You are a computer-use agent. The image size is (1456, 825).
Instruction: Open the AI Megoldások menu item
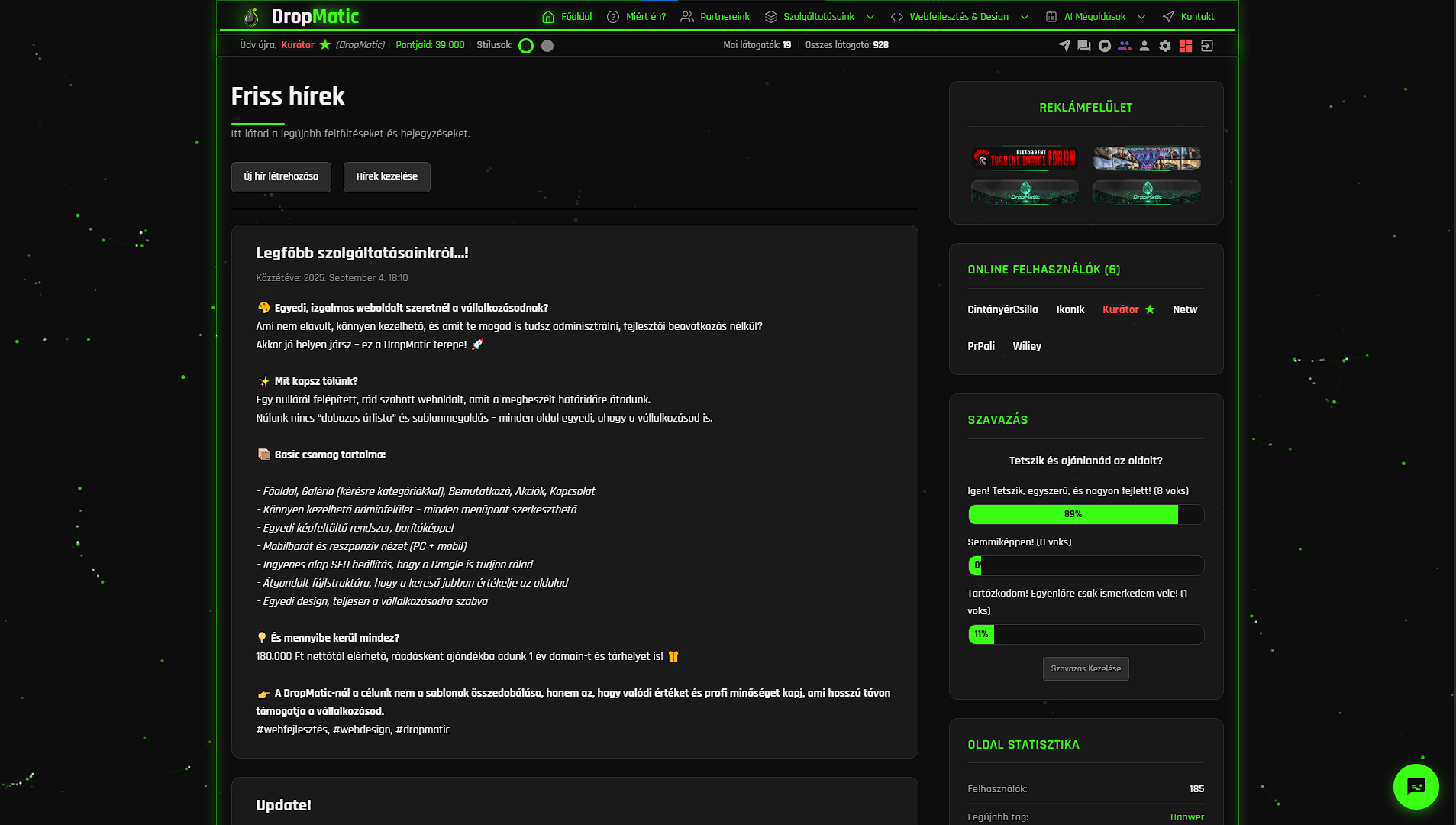click(x=1085, y=17)
